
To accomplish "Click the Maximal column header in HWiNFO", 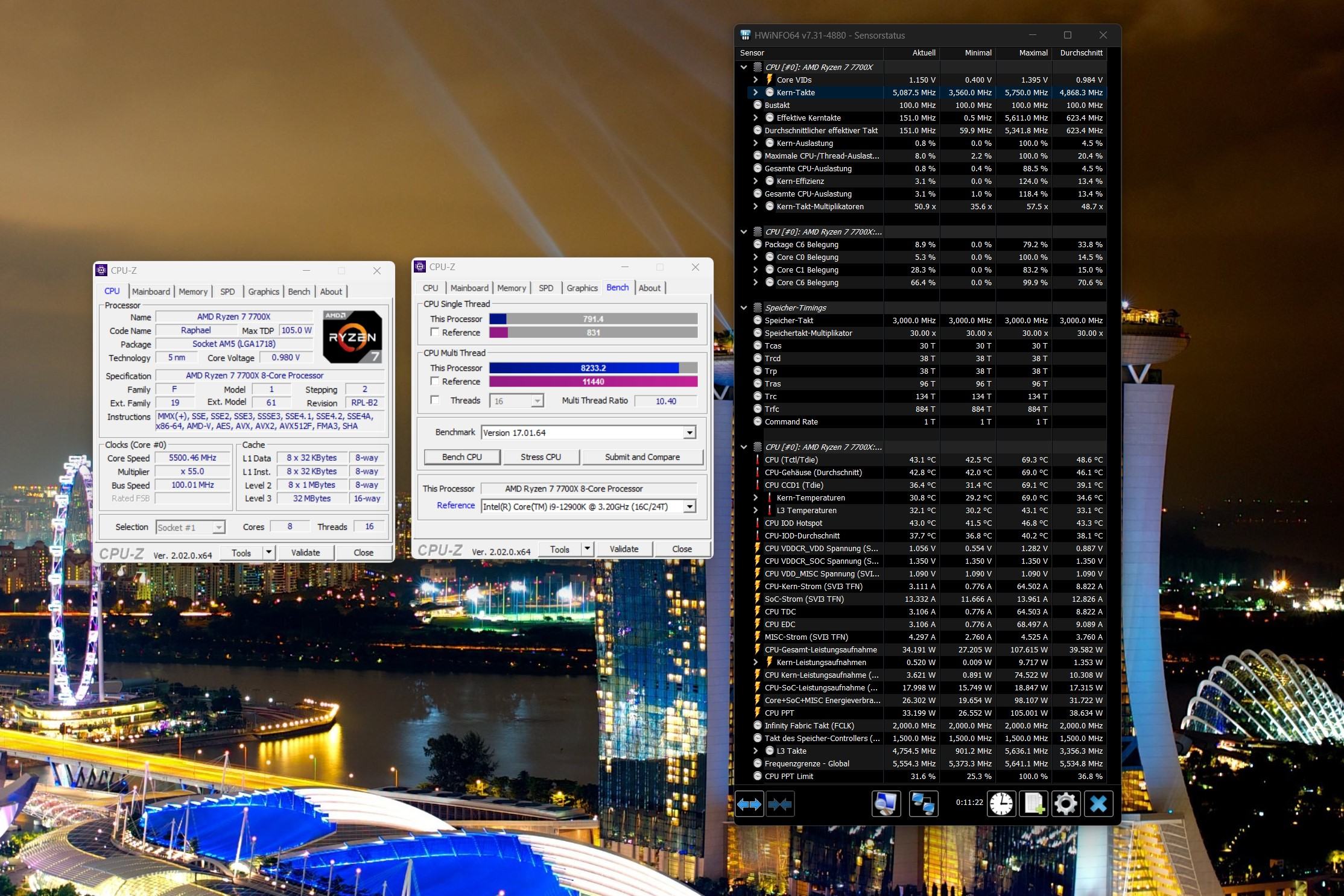I will pos(1024,52).
